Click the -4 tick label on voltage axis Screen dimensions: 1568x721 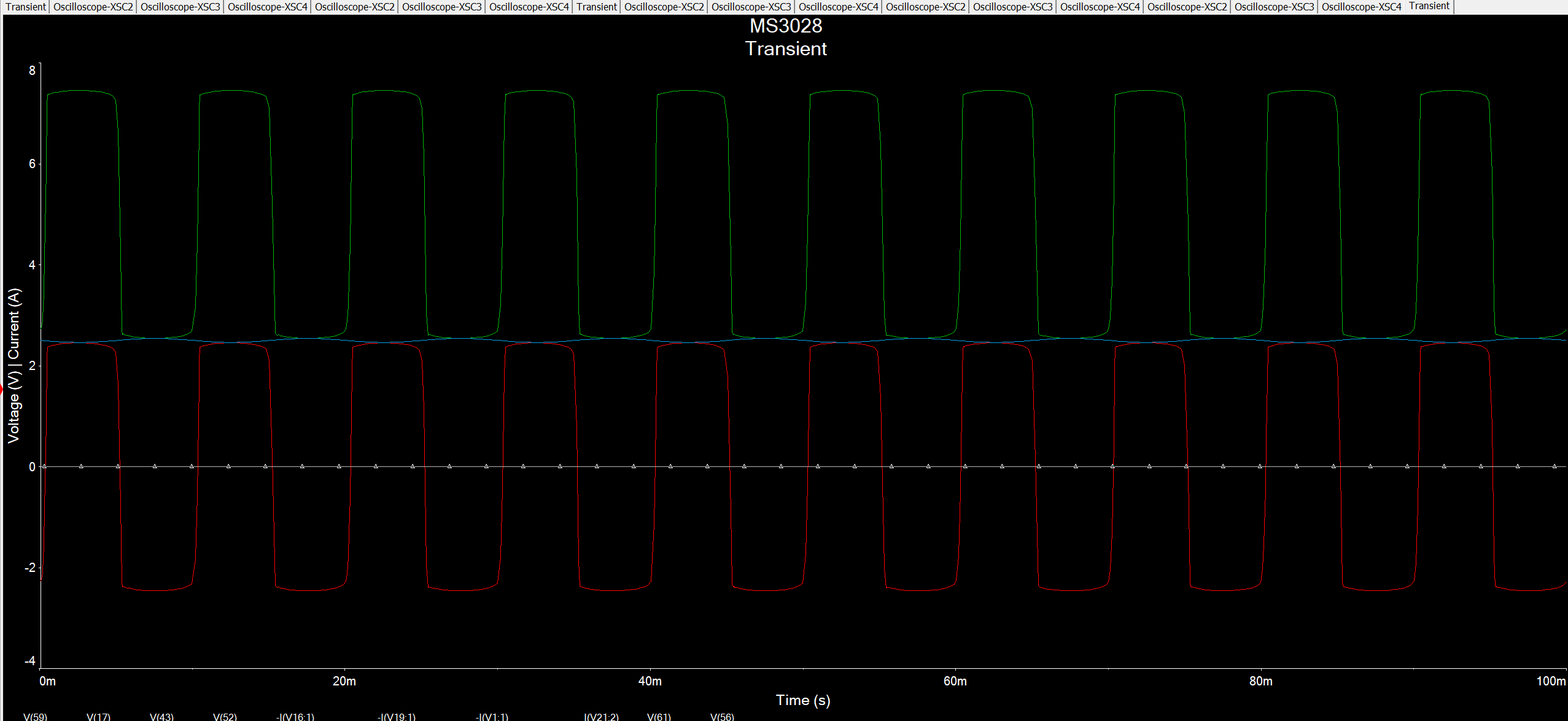[x=30, y=661]
